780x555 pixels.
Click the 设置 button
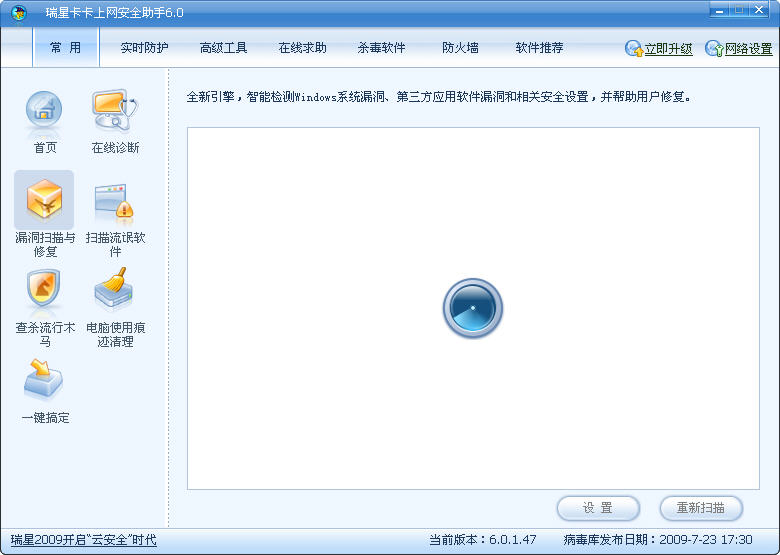pos(598,508)
